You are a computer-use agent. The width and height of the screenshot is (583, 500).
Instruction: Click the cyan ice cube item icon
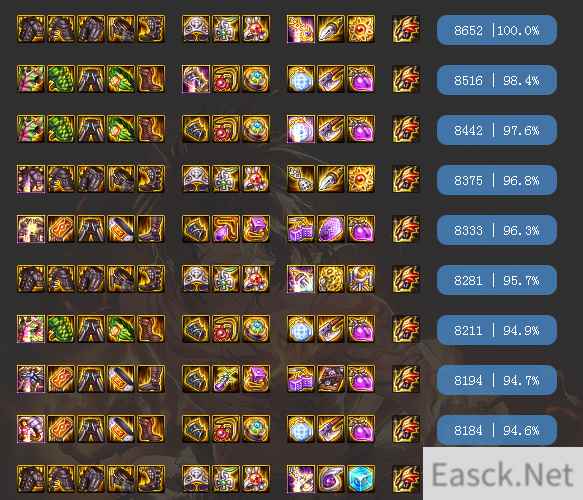pyautogui.click(x=361, y=479)
